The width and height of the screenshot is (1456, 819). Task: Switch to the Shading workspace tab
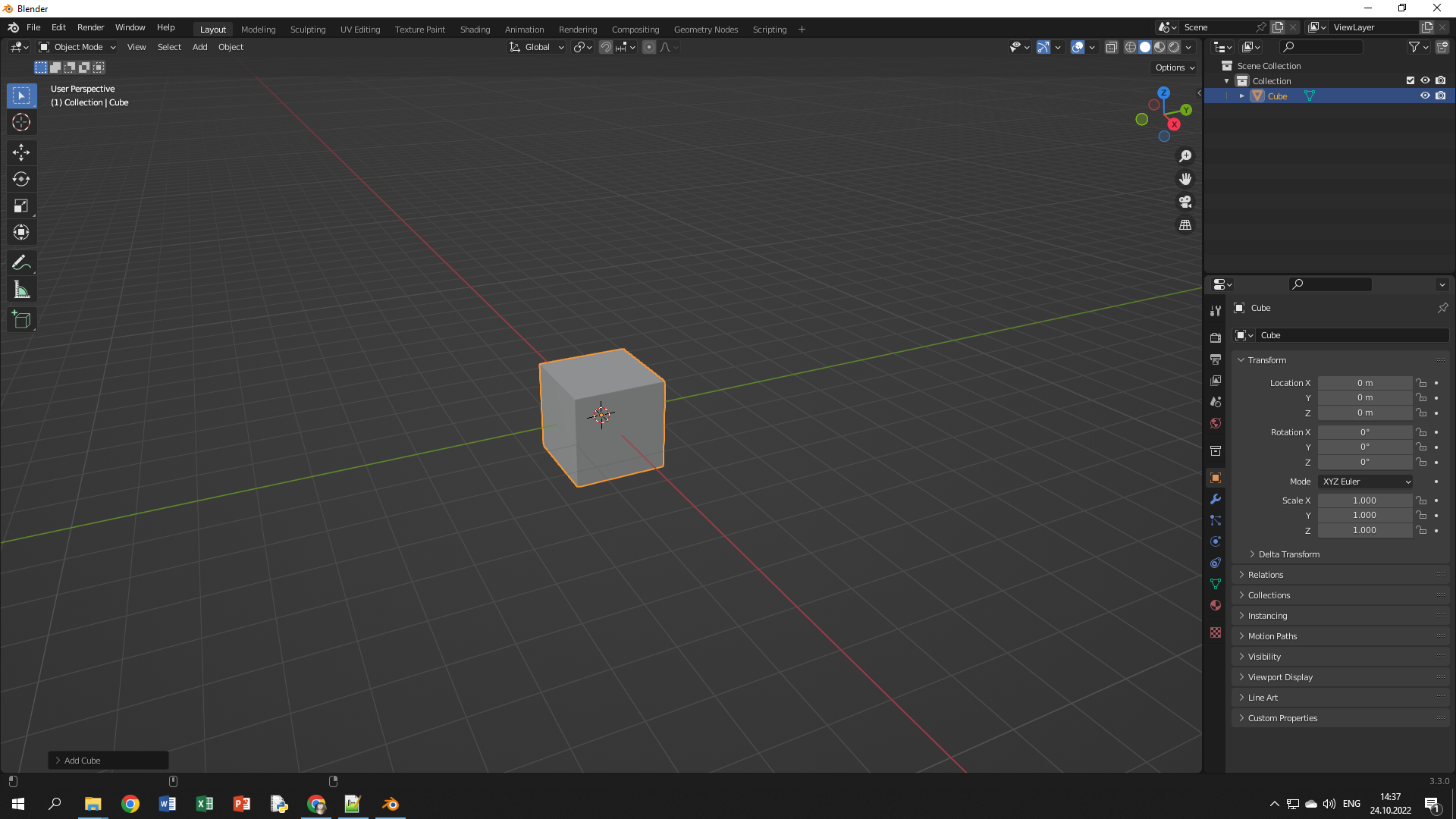coord(475,30)
